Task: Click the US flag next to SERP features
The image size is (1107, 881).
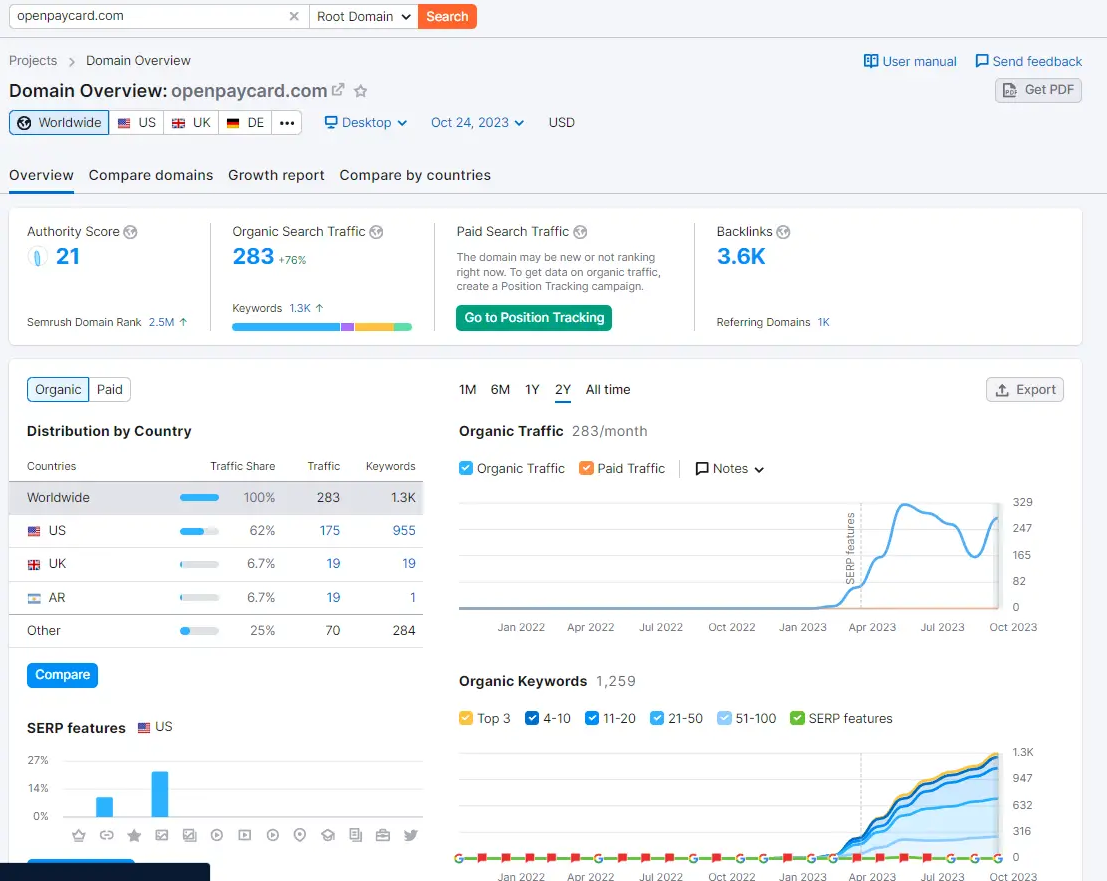Action: 144,727
